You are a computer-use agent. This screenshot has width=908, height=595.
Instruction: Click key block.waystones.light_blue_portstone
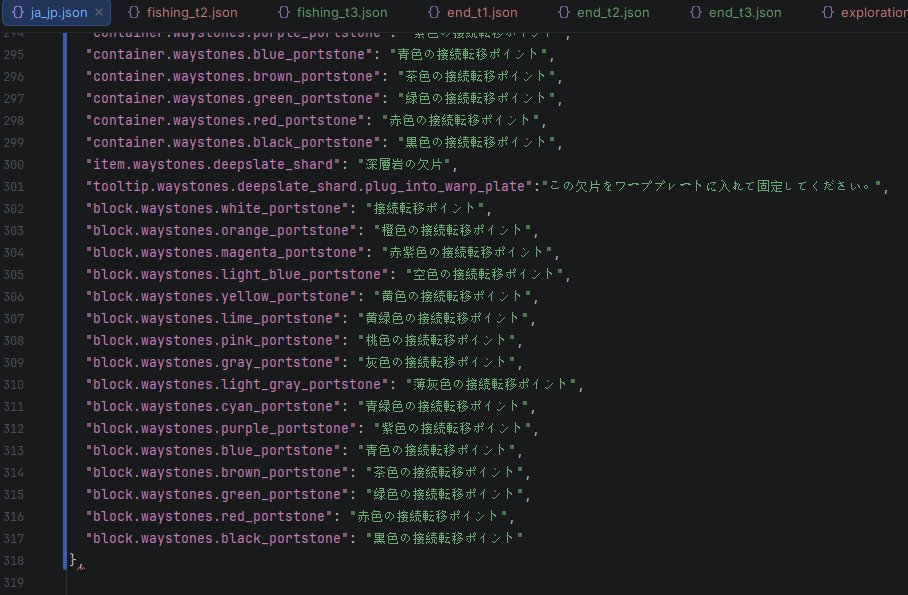point(237,275)
